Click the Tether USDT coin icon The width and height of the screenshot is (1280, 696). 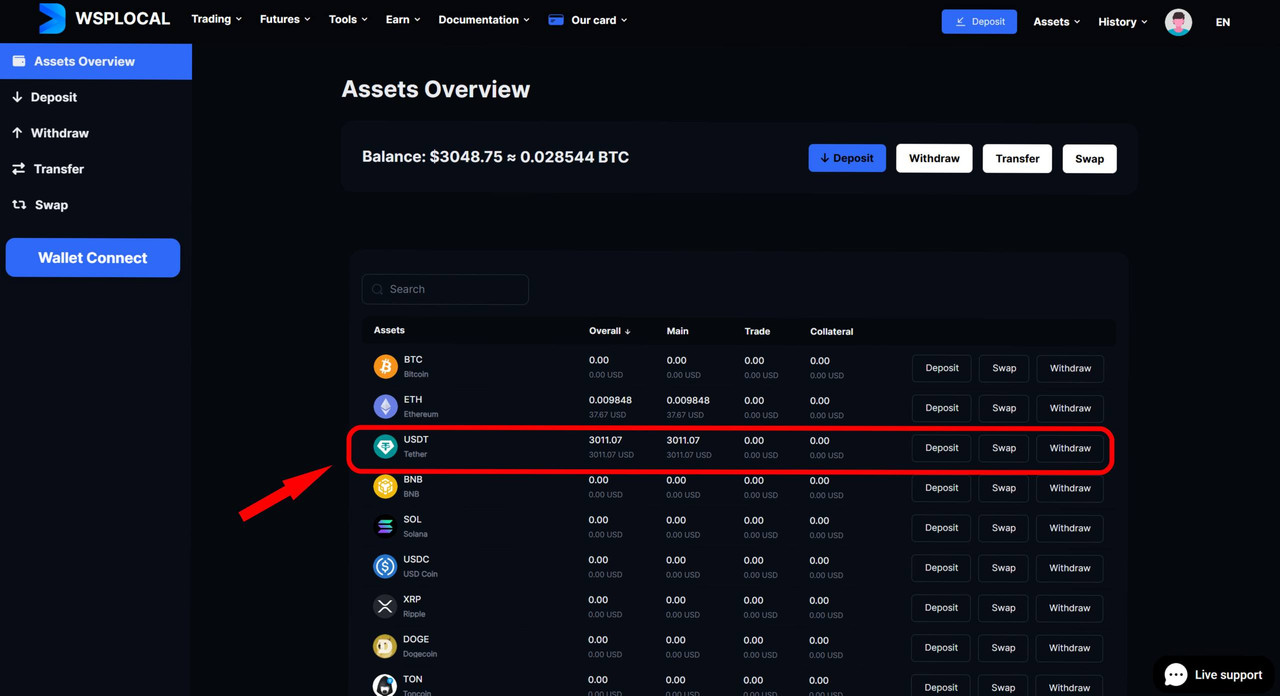385,447
